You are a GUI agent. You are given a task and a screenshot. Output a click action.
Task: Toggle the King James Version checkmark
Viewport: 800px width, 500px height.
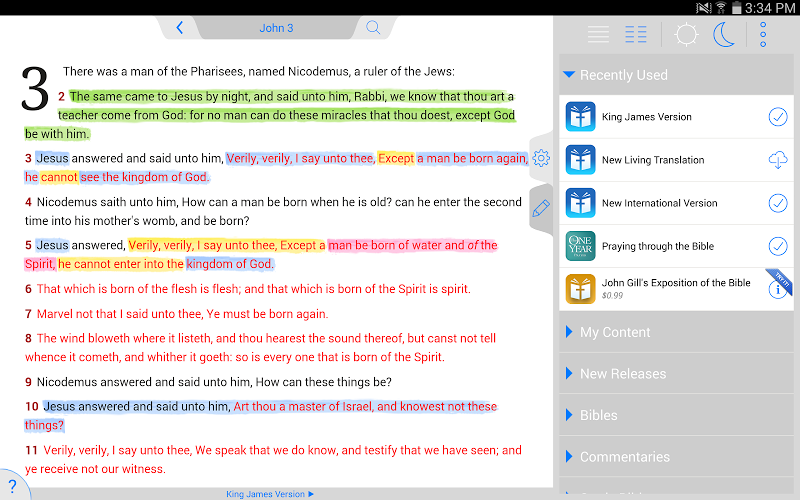coord(777,117)
